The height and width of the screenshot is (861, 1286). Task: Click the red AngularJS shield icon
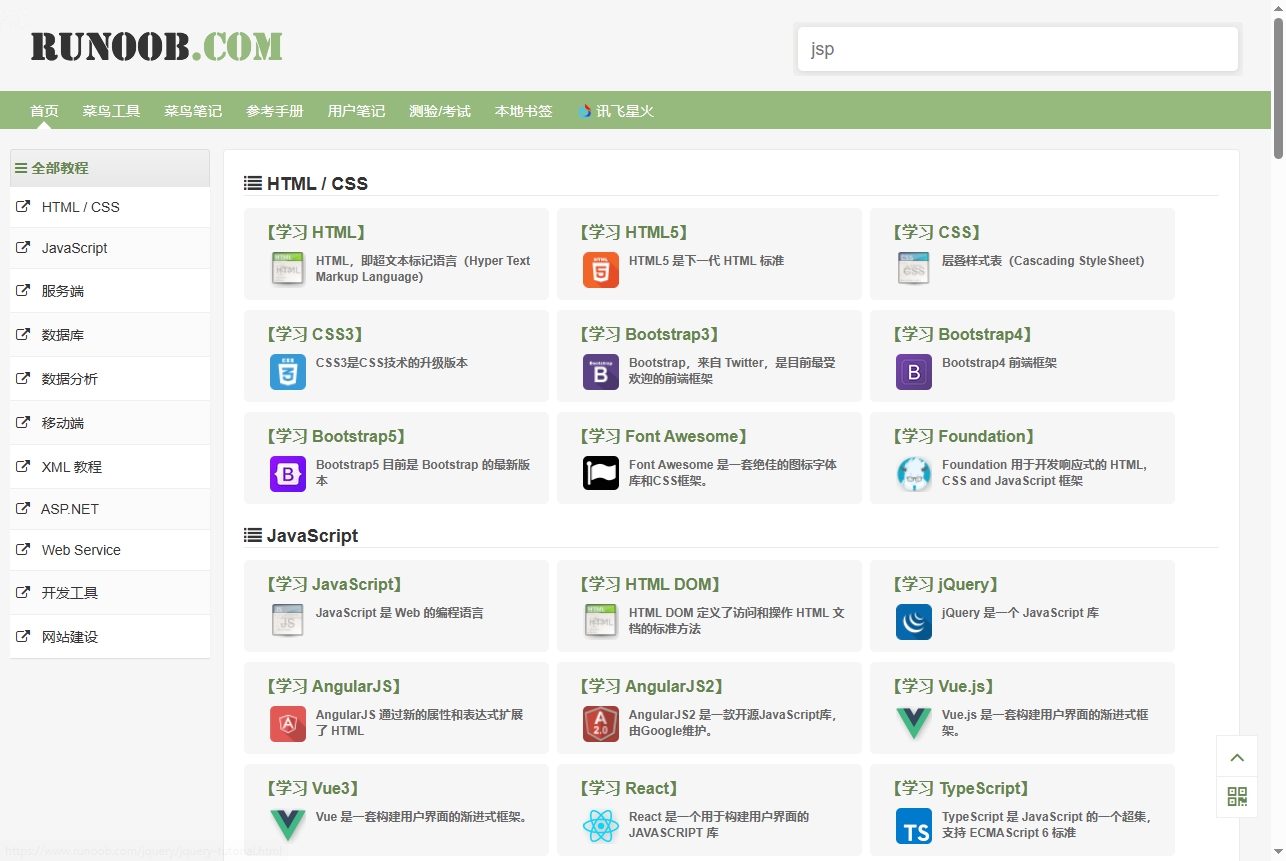coord(288,724)
